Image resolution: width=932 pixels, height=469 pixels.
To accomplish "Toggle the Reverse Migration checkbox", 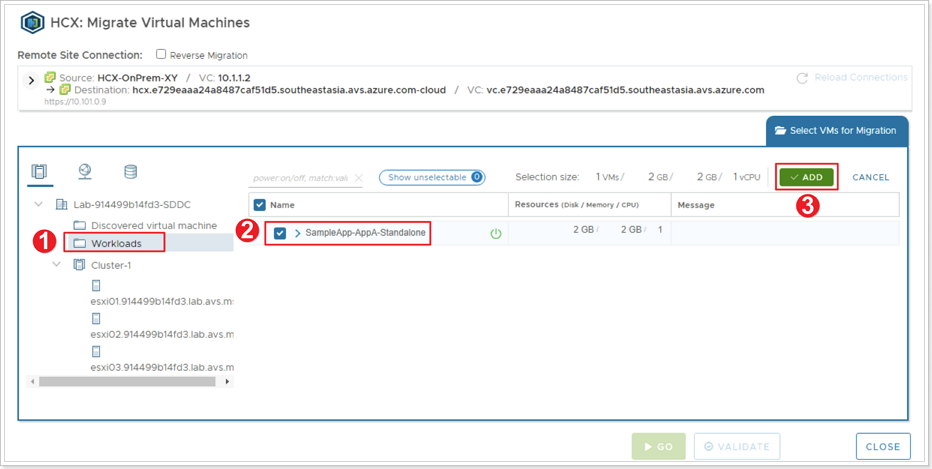I will 160,54.
